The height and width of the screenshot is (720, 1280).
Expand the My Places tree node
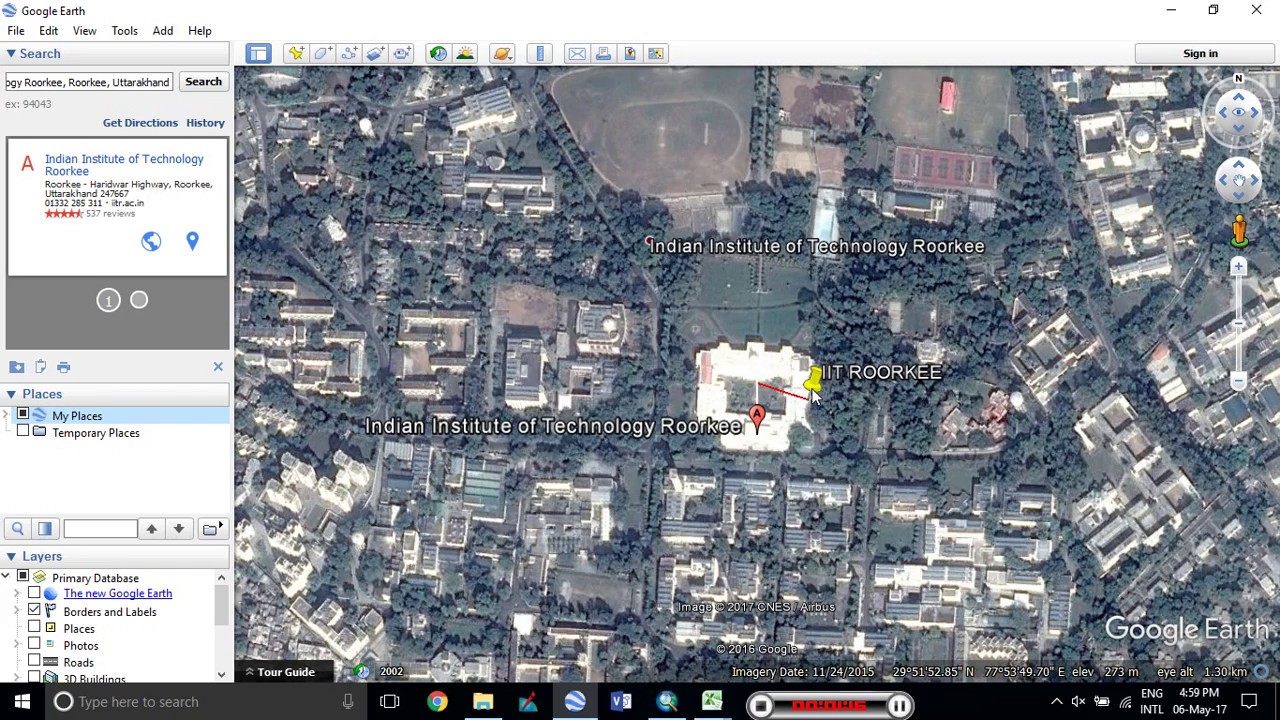(x=7, y=415)
